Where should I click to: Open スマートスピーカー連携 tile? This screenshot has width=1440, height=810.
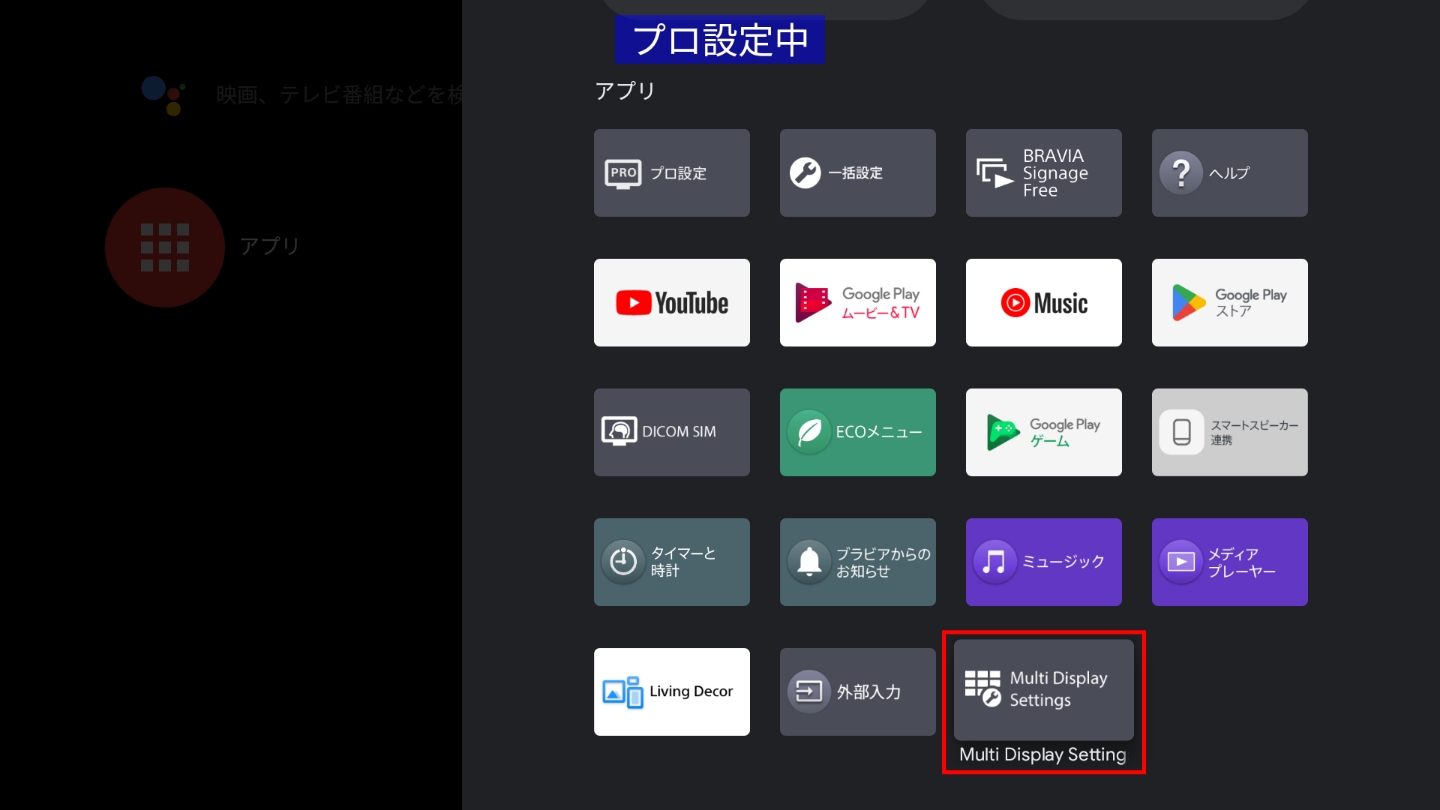click(x=1229, y=432)
